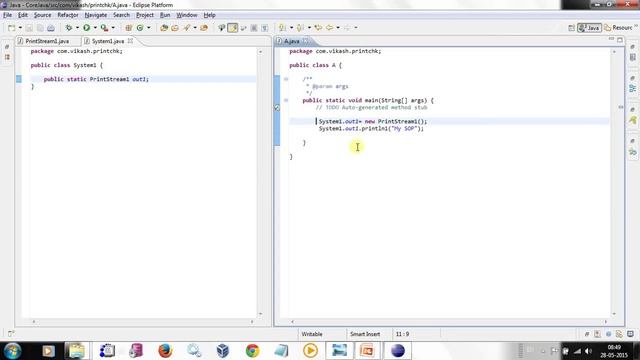Open the Source menu
This screenshot has width=640, height=360.
point(42,15)
